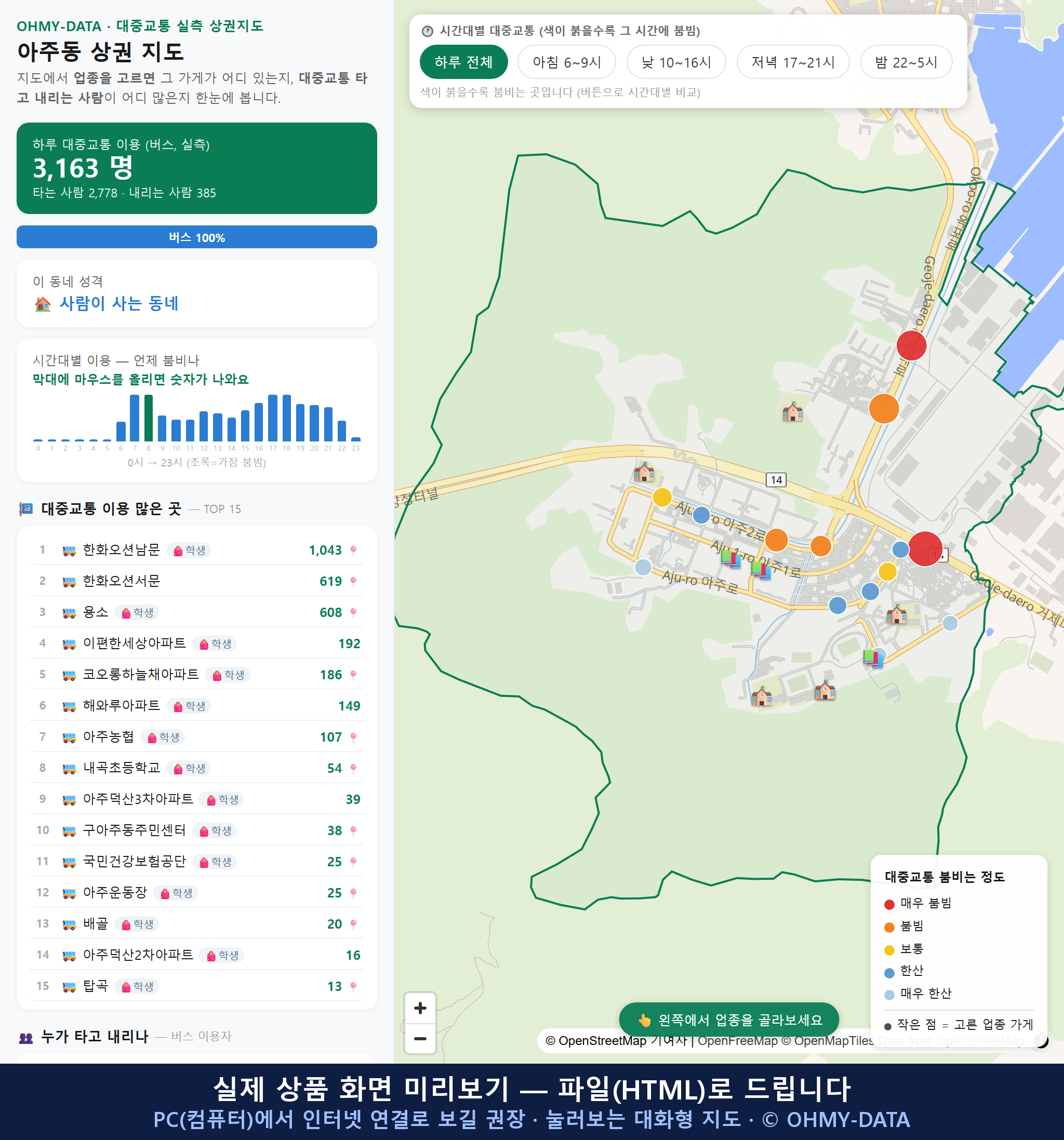
Task: Click the blue marker on 아주2로 beside the yellow marker
Action: pos(701,516)
